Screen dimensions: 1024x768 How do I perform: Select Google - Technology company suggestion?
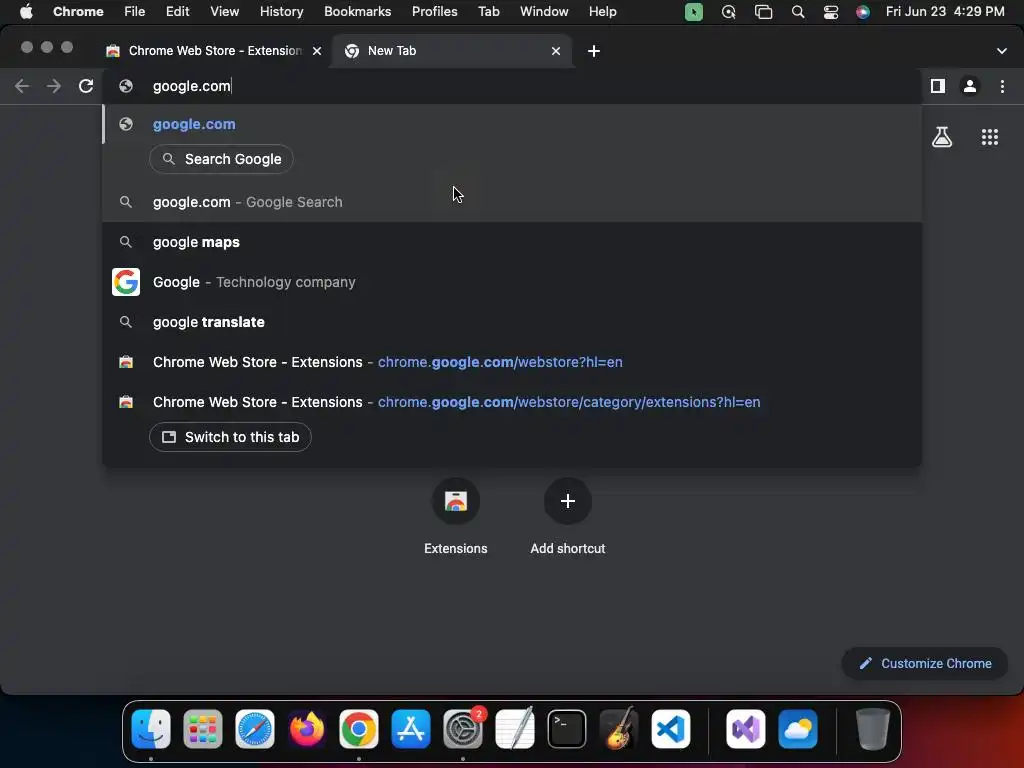(512, 282)
